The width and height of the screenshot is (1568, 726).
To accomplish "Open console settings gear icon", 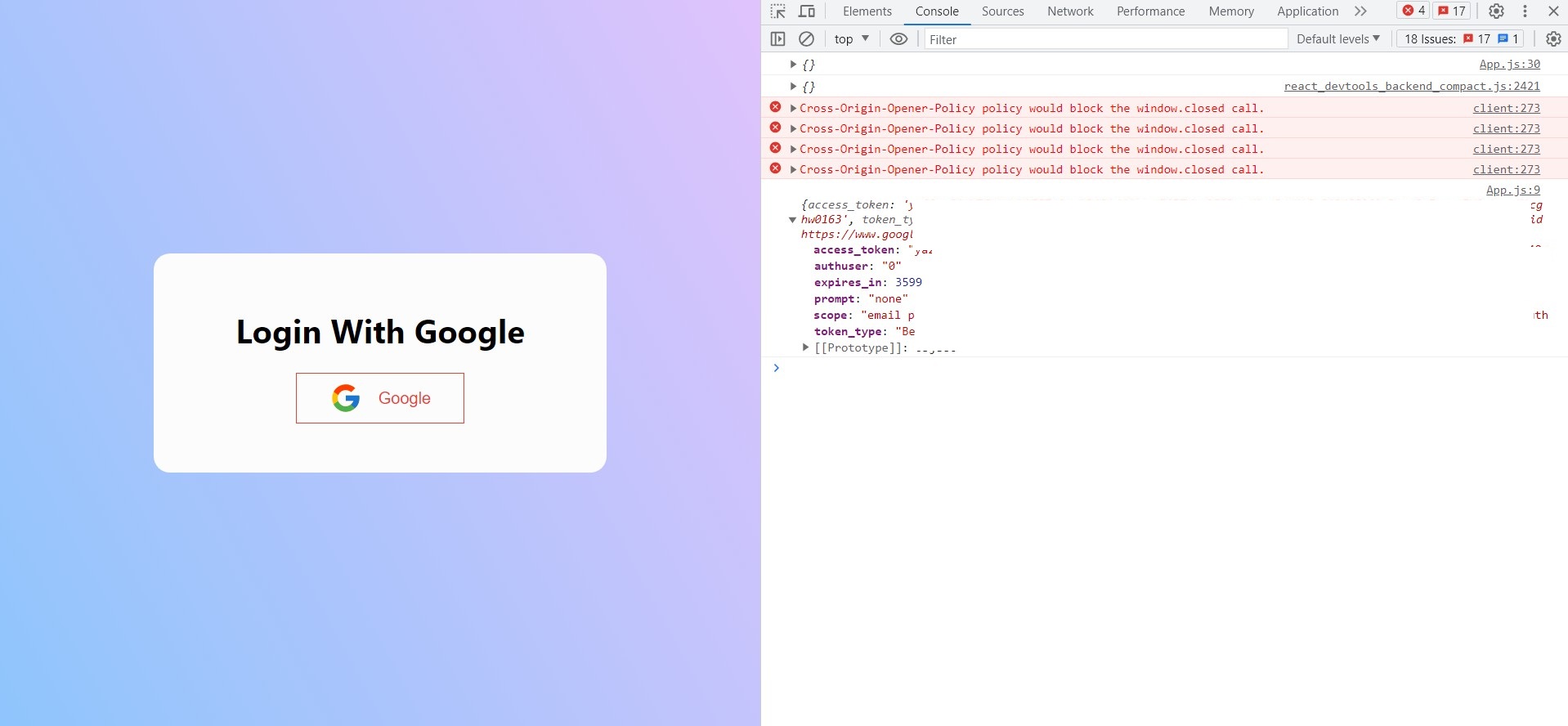I will click(x=1553, y=38).
